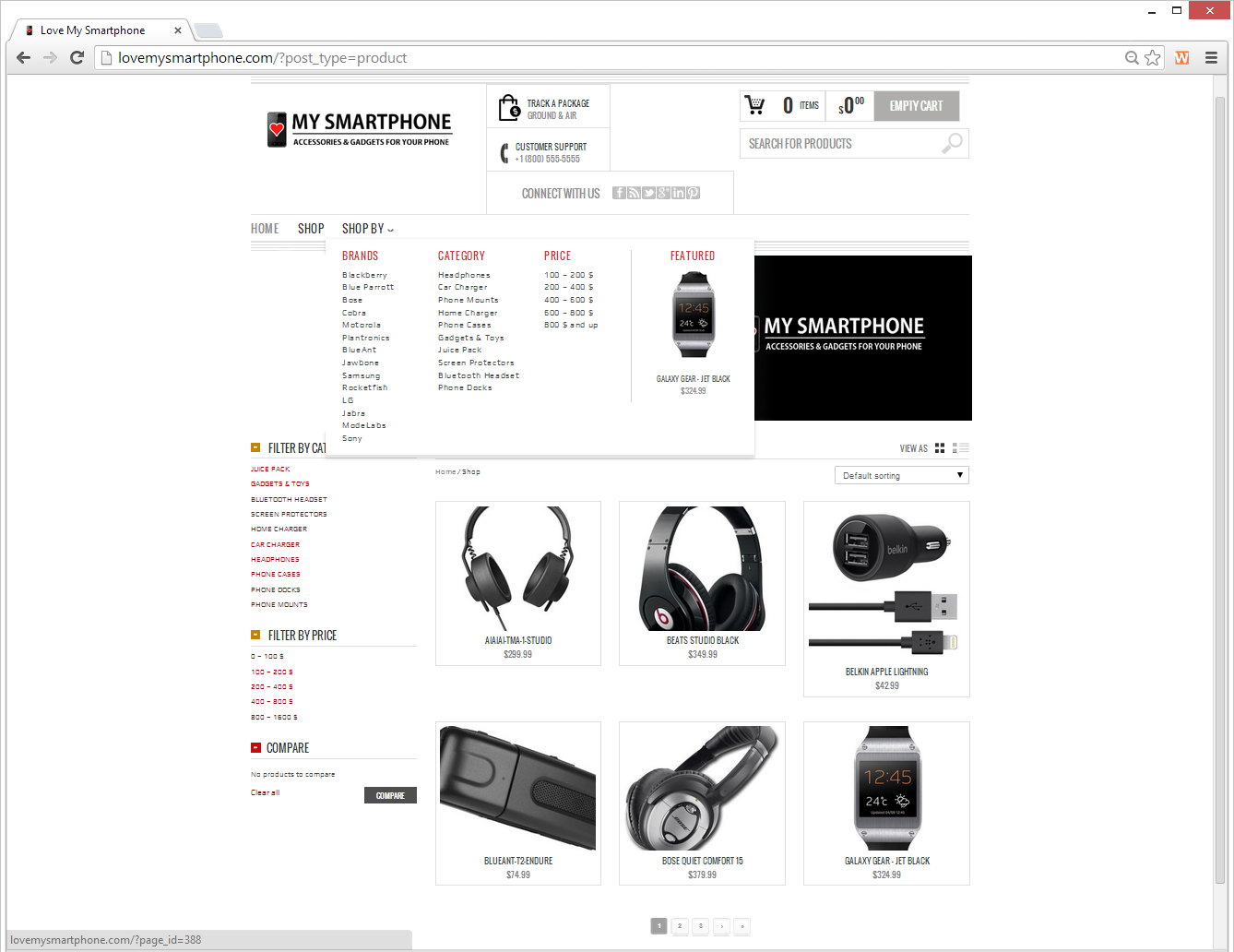The height and width of the screenshot is (952, 1234).
Task: Click the zoom magnifier in address bar
Action: 1132,57
